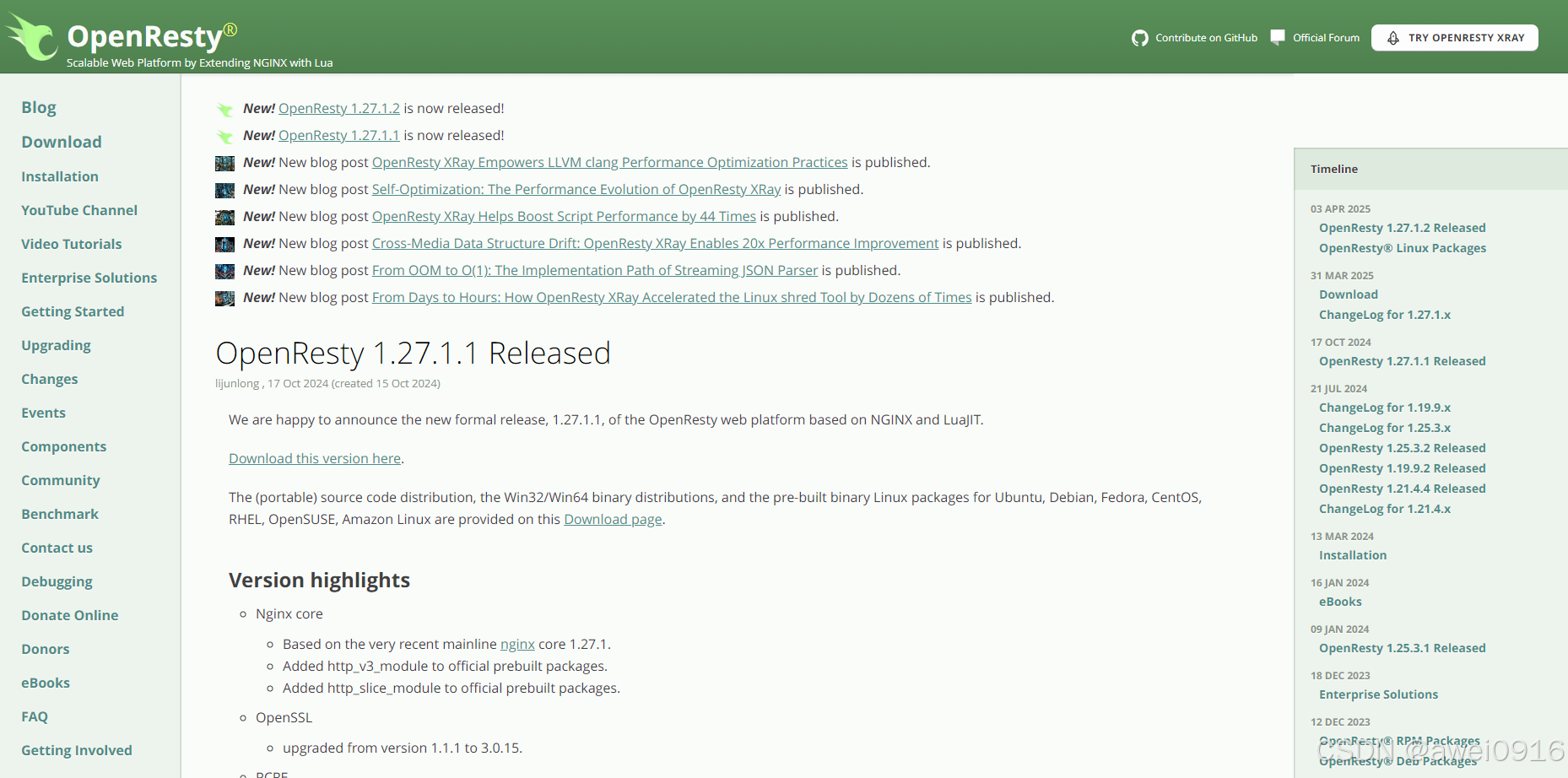The image size is (1568, 778).
Task: Open timeline OpenResty 1.19.9.2 Released
Action: click(x=1402, y=468)
